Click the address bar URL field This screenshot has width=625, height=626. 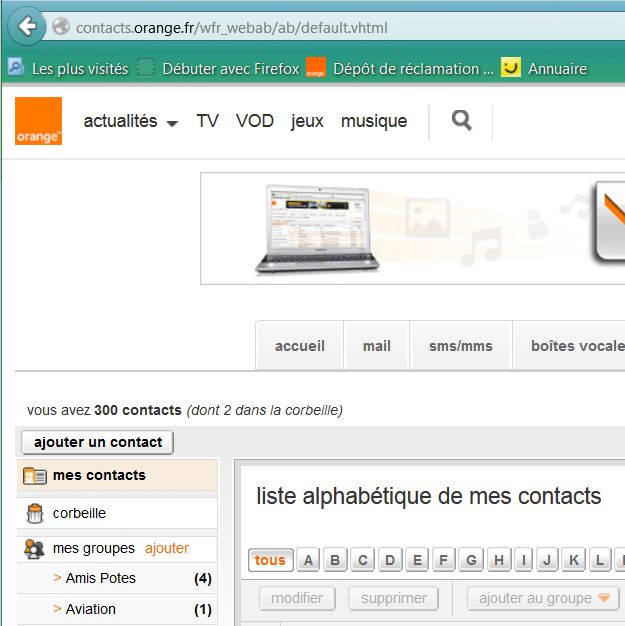[335, 28]
